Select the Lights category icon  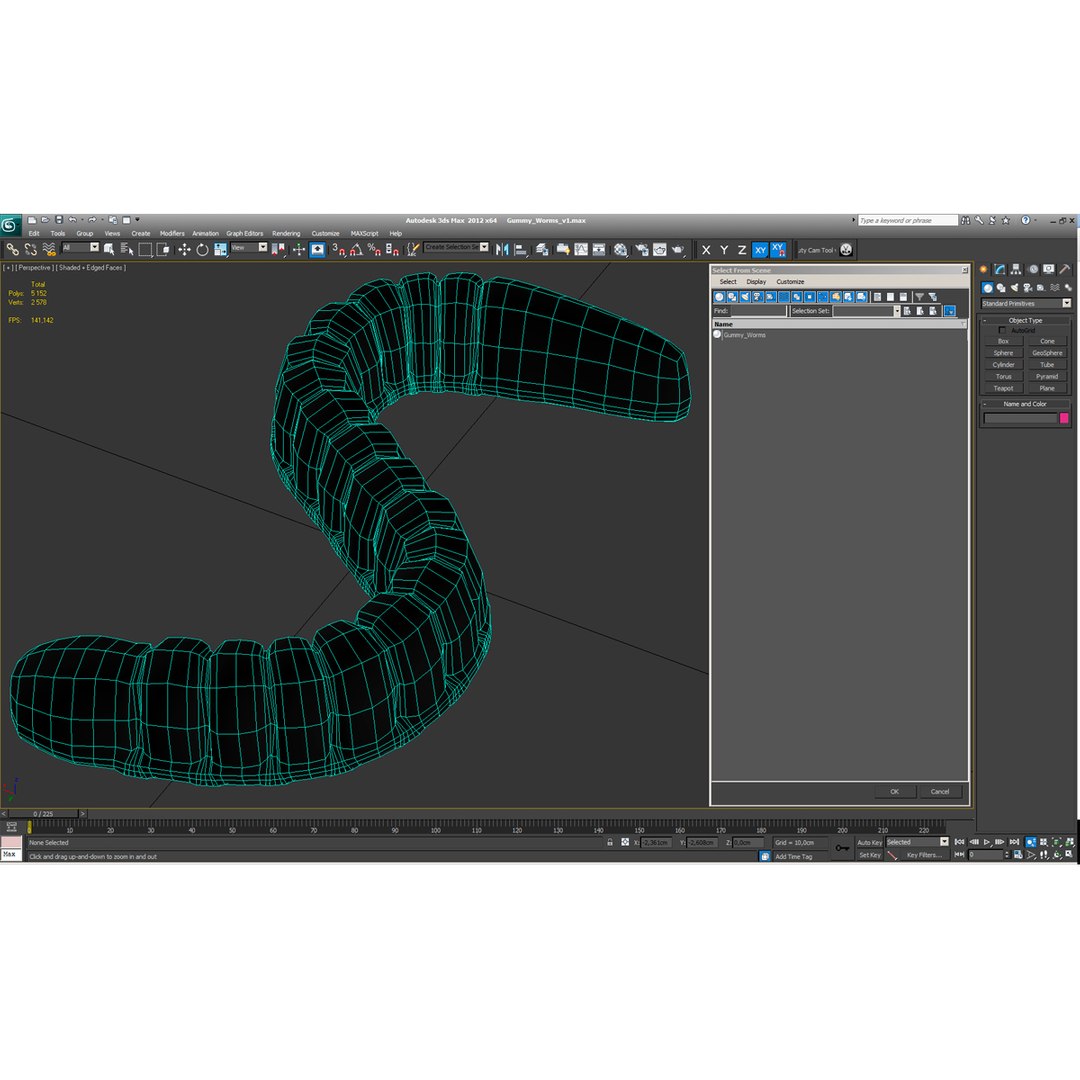coord(1015,288)
